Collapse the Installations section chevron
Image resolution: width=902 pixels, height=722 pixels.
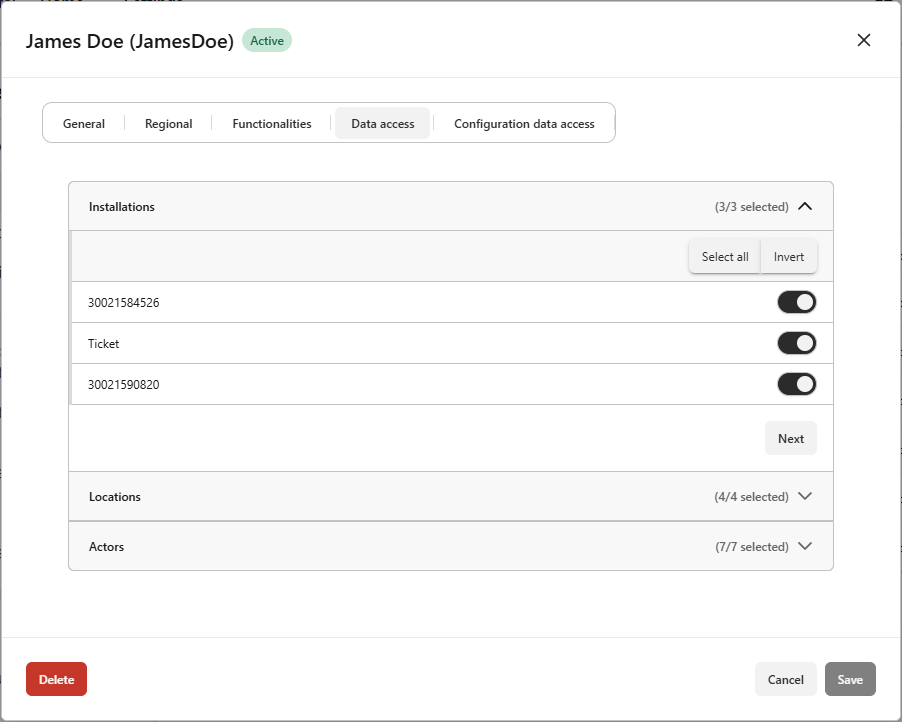coord(805,207)
